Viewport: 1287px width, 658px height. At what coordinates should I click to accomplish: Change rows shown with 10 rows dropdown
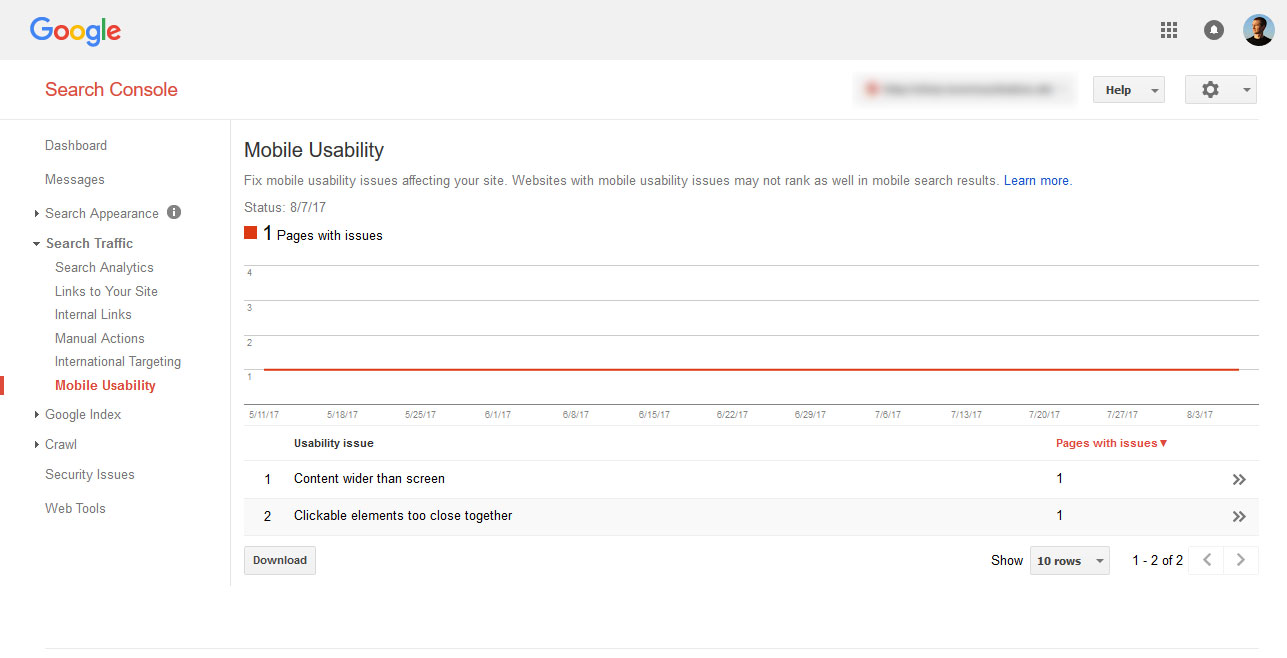[1070, 561]
